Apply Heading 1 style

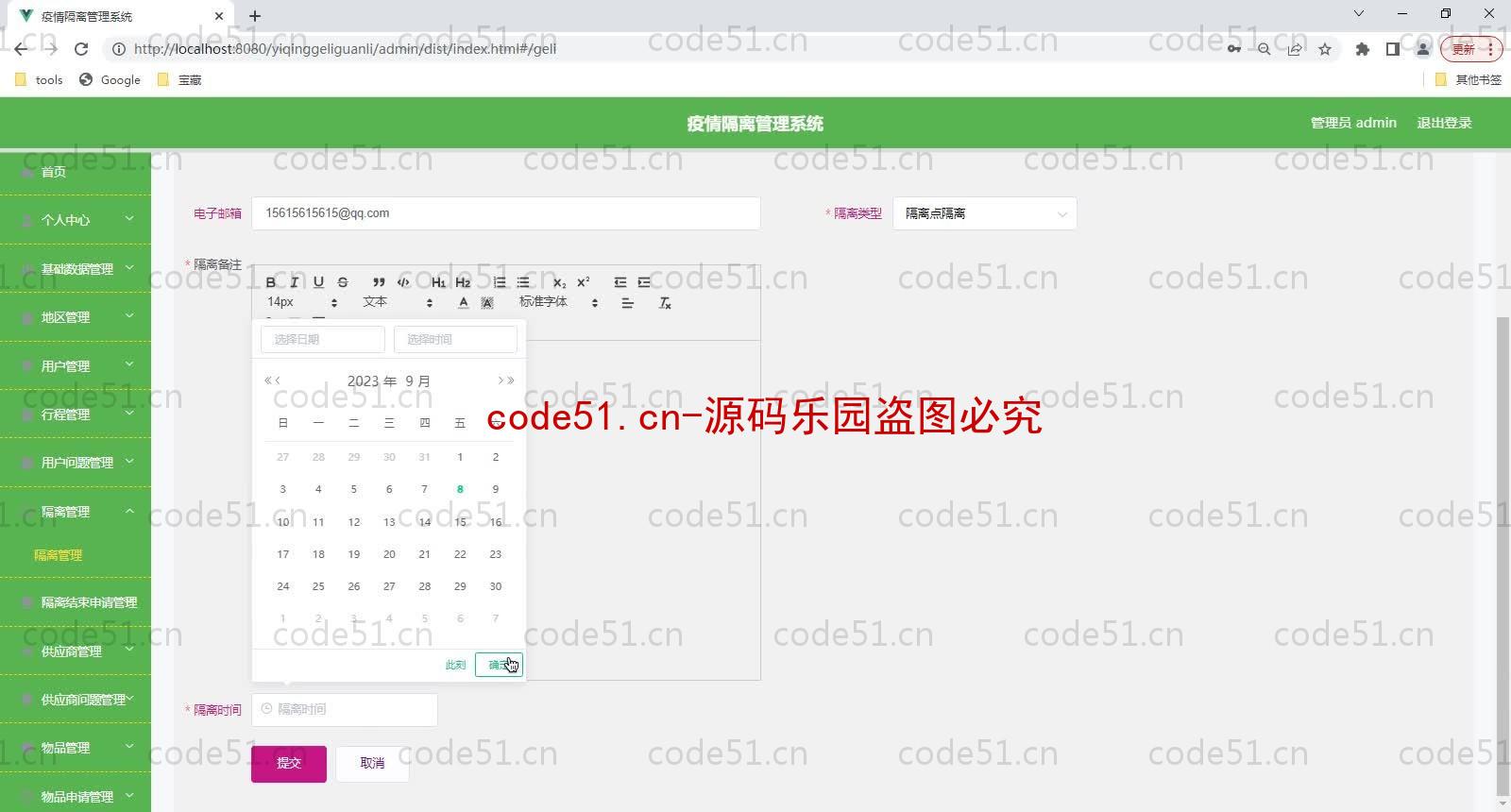click(x=438, y=282)
